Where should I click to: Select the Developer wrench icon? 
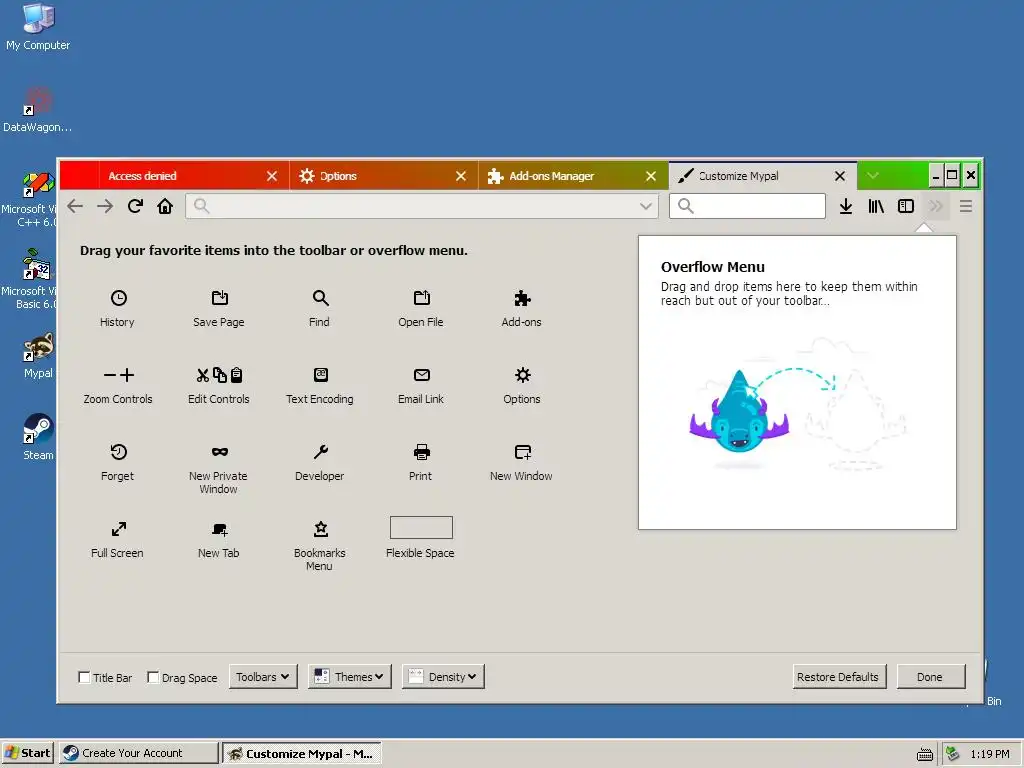coord(320,452)
